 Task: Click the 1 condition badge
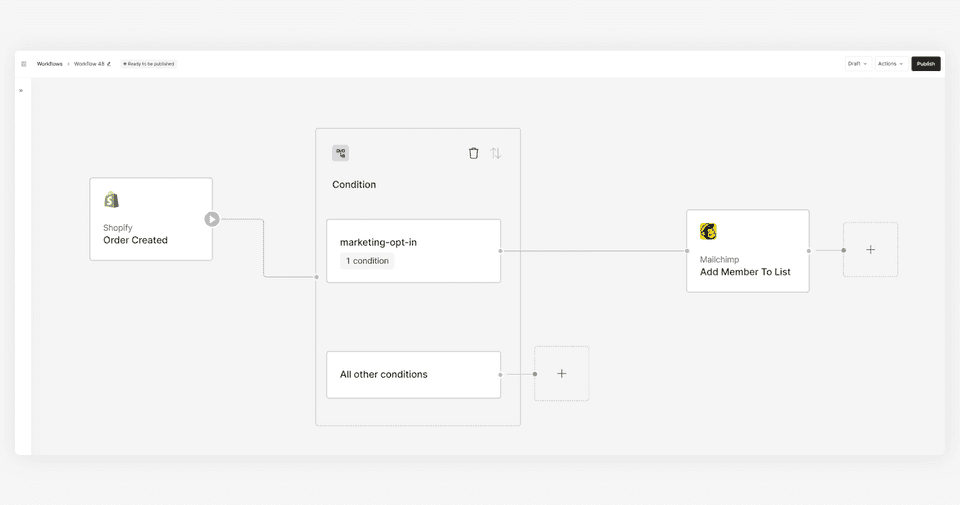(x=367, y=261)
